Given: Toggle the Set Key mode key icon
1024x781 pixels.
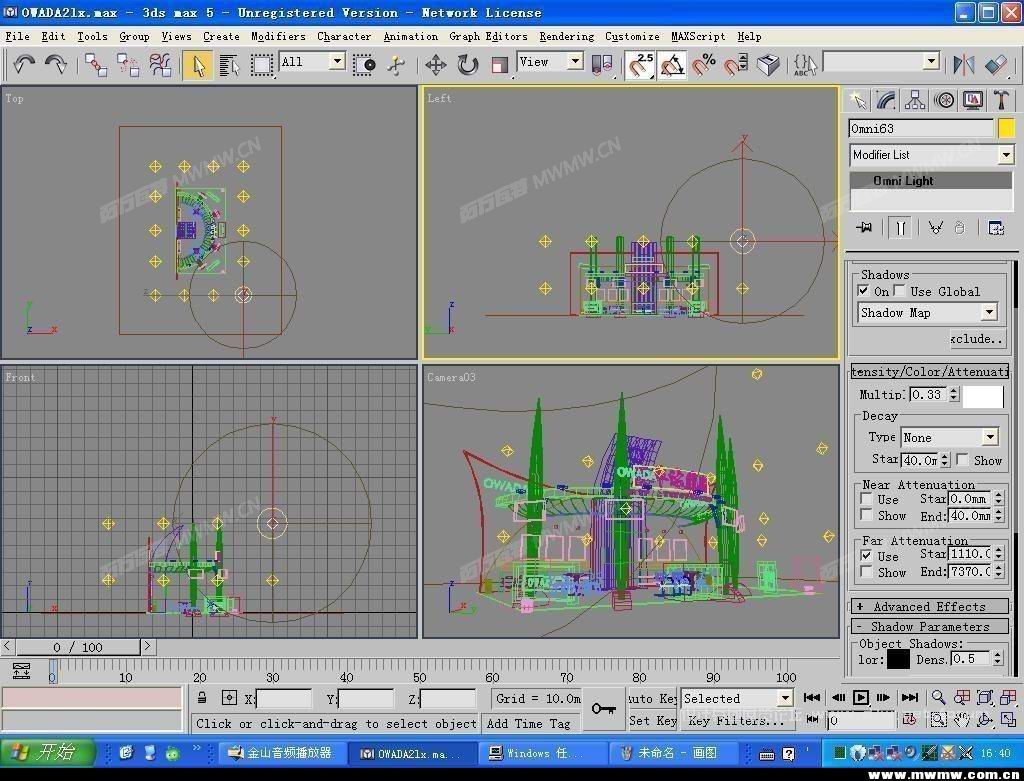Looking at the screenshot, I should coord(603,709).
